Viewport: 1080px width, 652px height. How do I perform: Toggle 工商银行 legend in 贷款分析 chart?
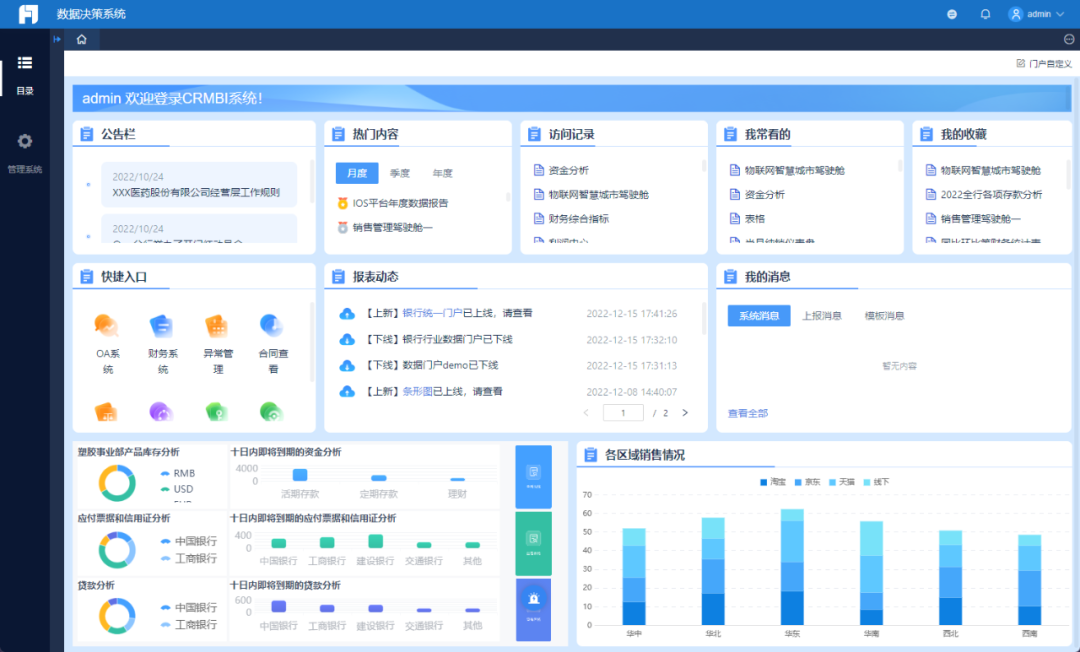click(189, 624)
